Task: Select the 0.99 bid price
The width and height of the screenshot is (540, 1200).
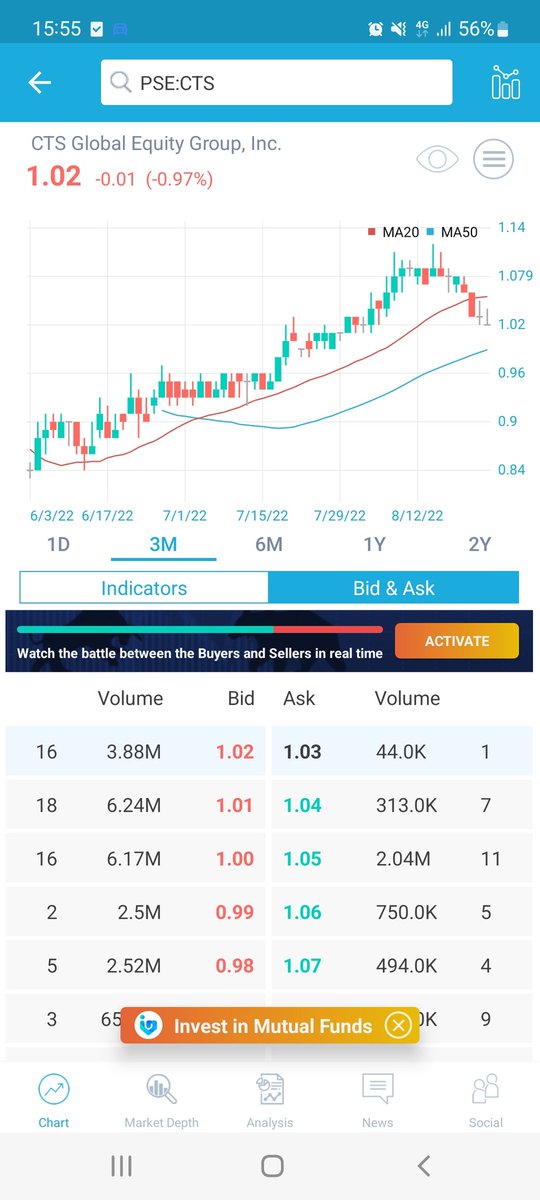Action: pyautogui.click(x=235, y=912)
